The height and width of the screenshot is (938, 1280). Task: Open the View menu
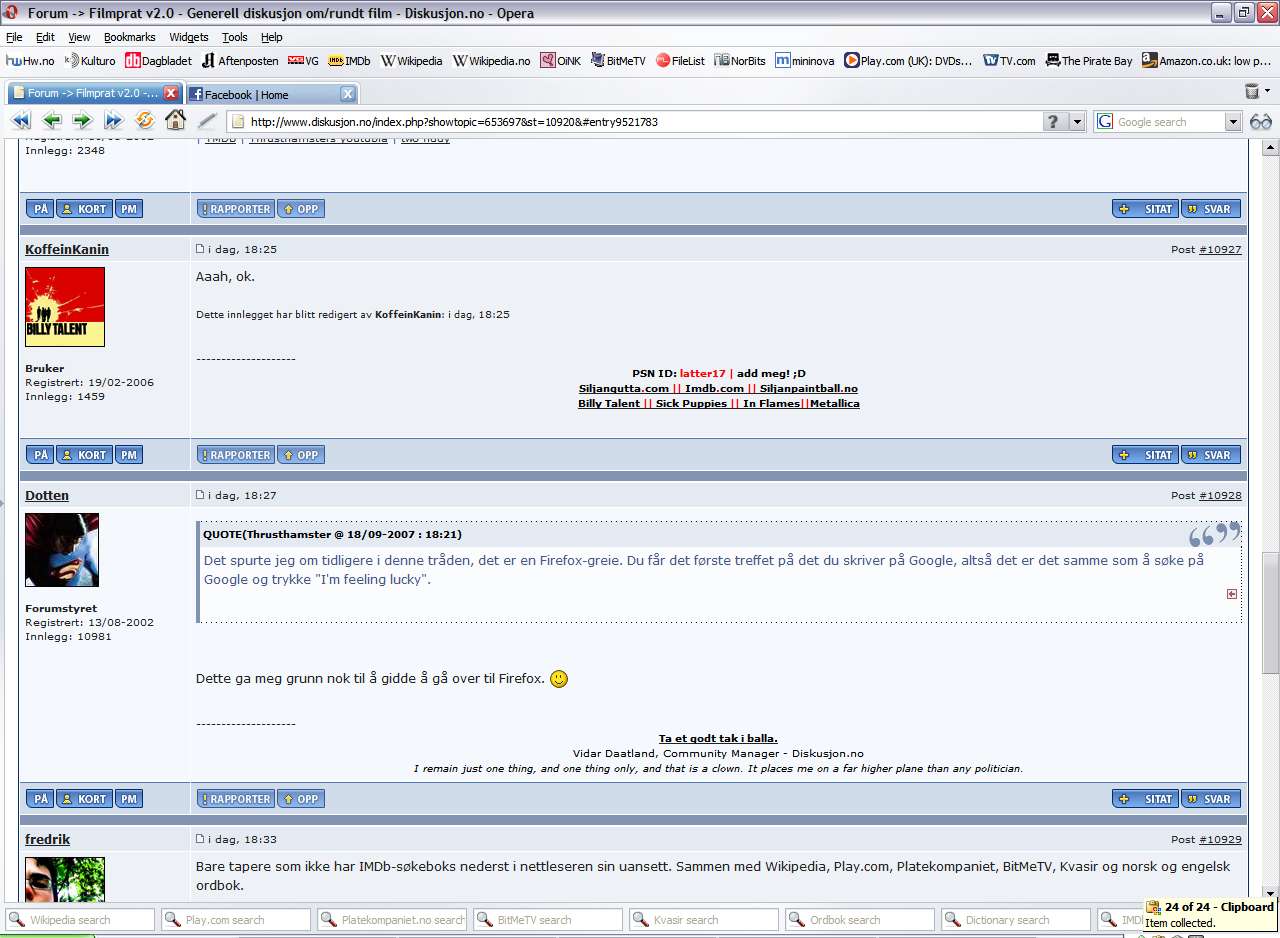[79, 37]
